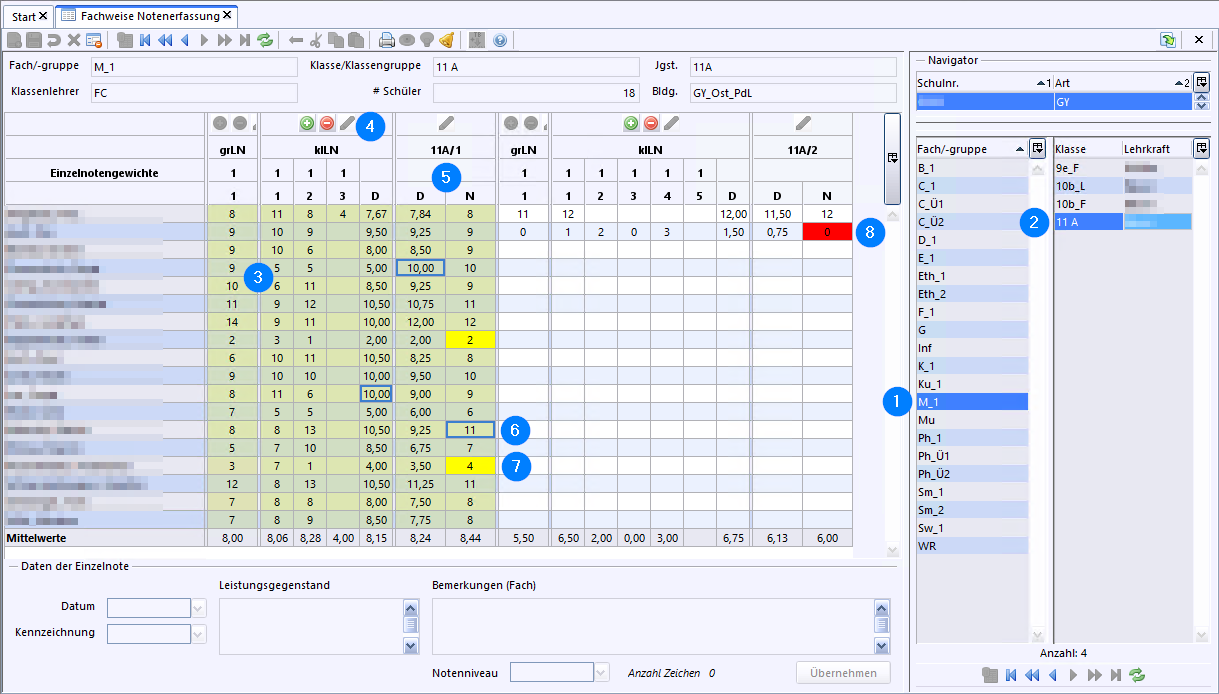Select the 11 A class row
1219x694 pixels.
[x=1123, y=222]
